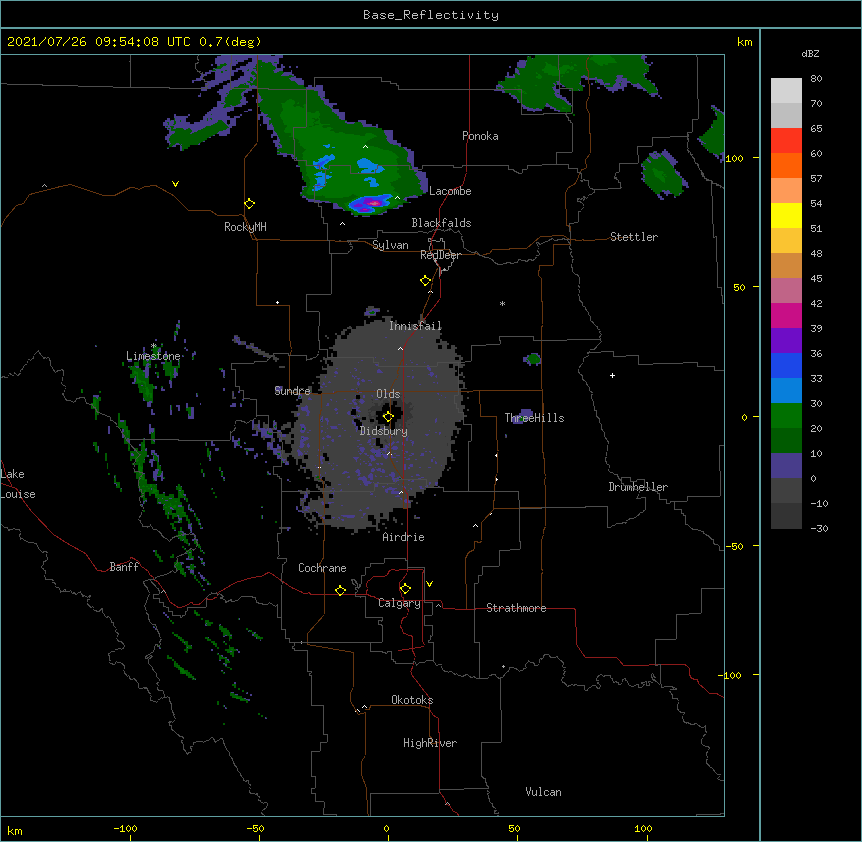This screenshot has height=842, width=862.
Task: Click the Sundre town label
Action: 292,391
